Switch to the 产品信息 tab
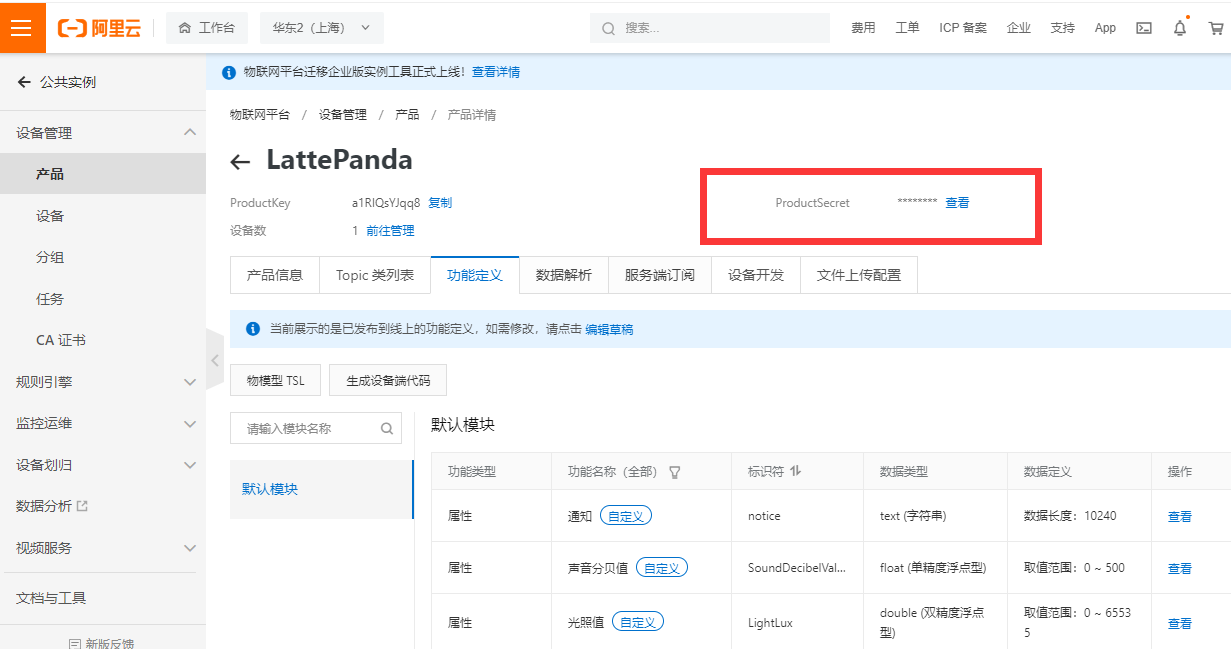This screenshot has height=649, width=1231. click(275, 275)
